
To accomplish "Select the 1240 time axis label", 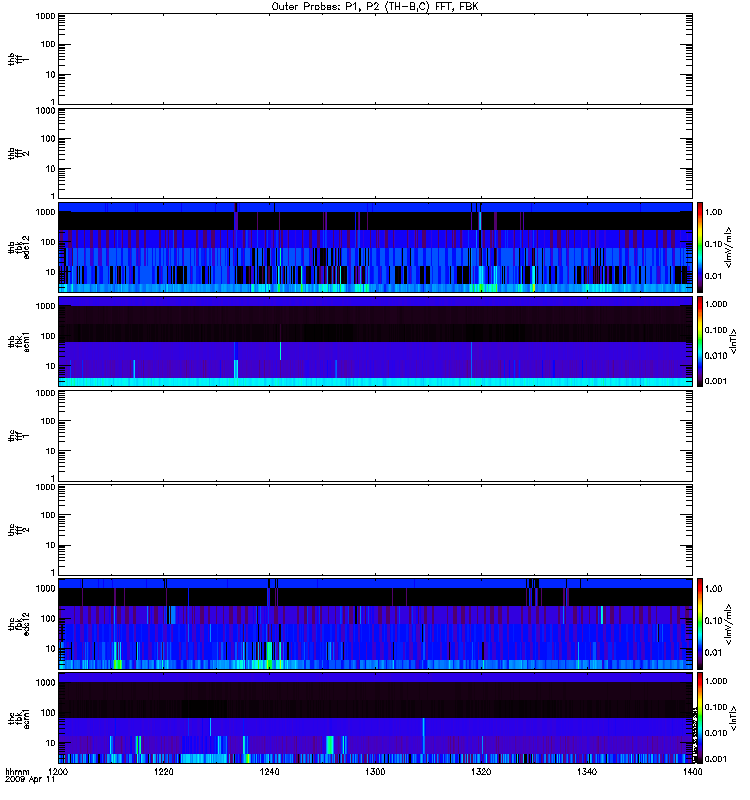I will 269,772.
